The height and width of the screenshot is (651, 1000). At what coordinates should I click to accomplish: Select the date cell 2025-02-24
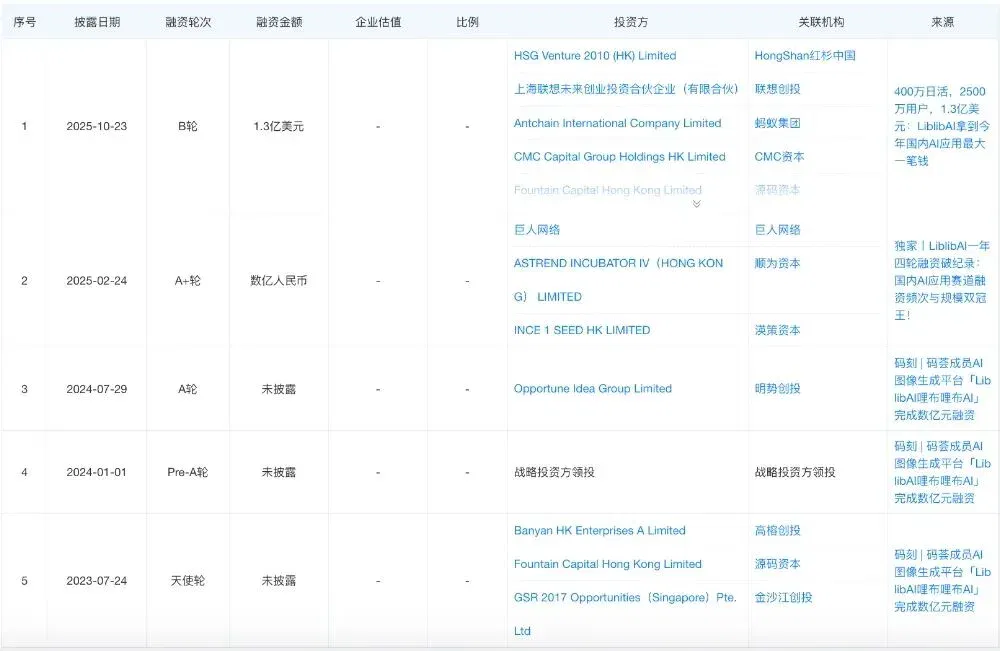click(x=97, y=281)
